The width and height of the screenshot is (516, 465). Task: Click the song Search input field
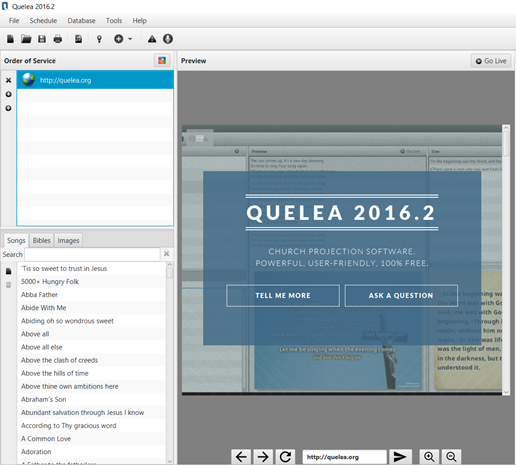(92, 254)
